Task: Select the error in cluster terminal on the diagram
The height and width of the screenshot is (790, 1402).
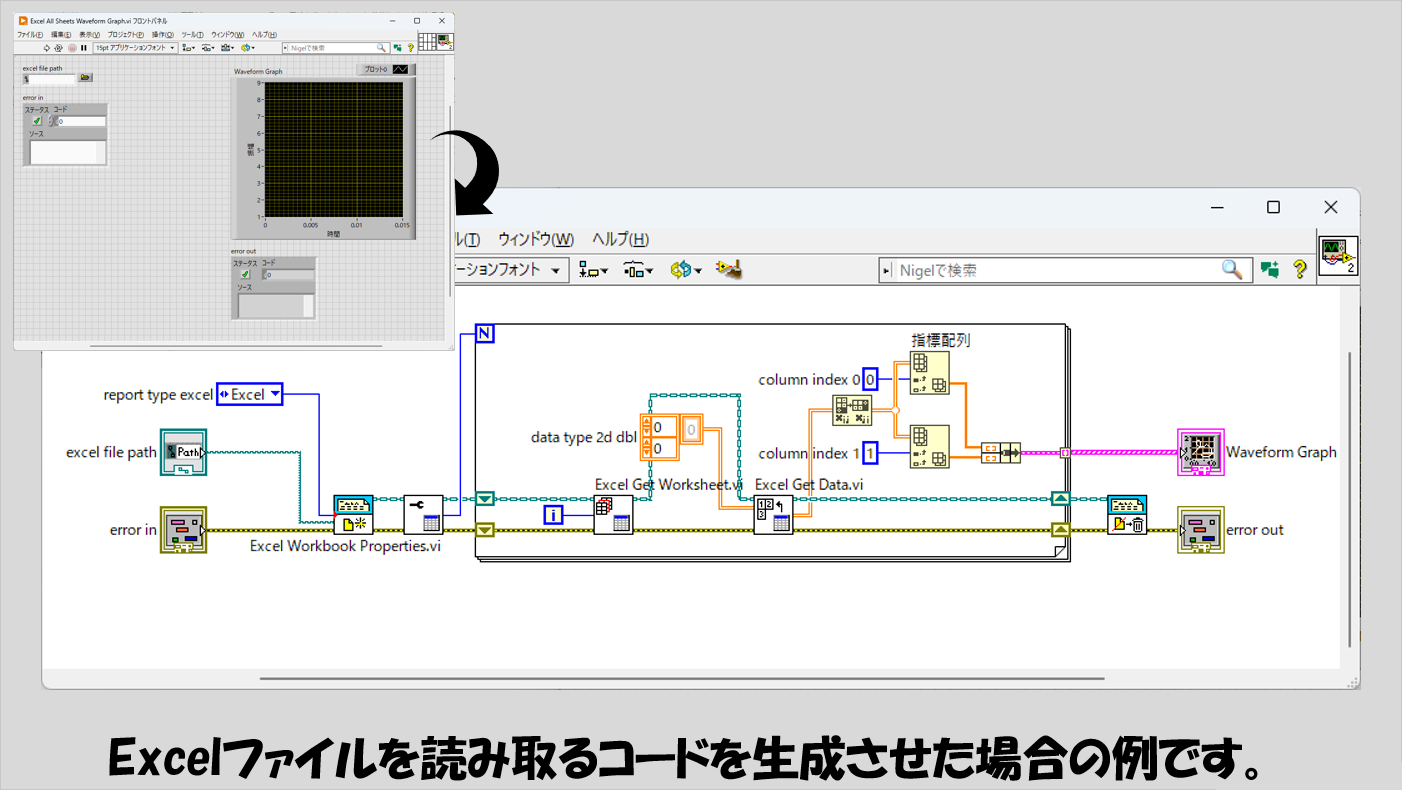Action: [x=183, y=530]
